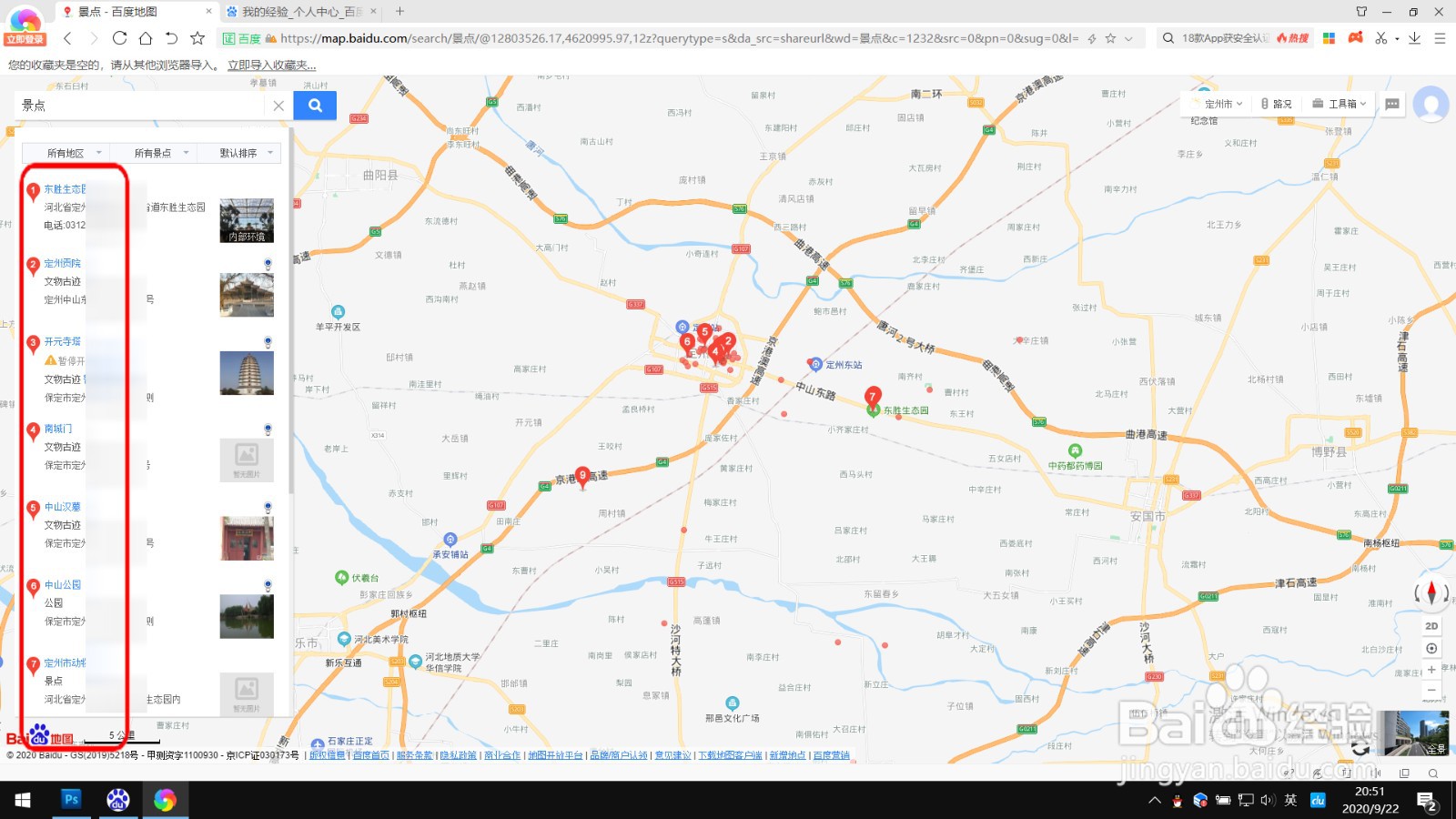Click the undo-close-tab restore icon
The width and height of the screenshot is (1456, 819).
[171, 38]
